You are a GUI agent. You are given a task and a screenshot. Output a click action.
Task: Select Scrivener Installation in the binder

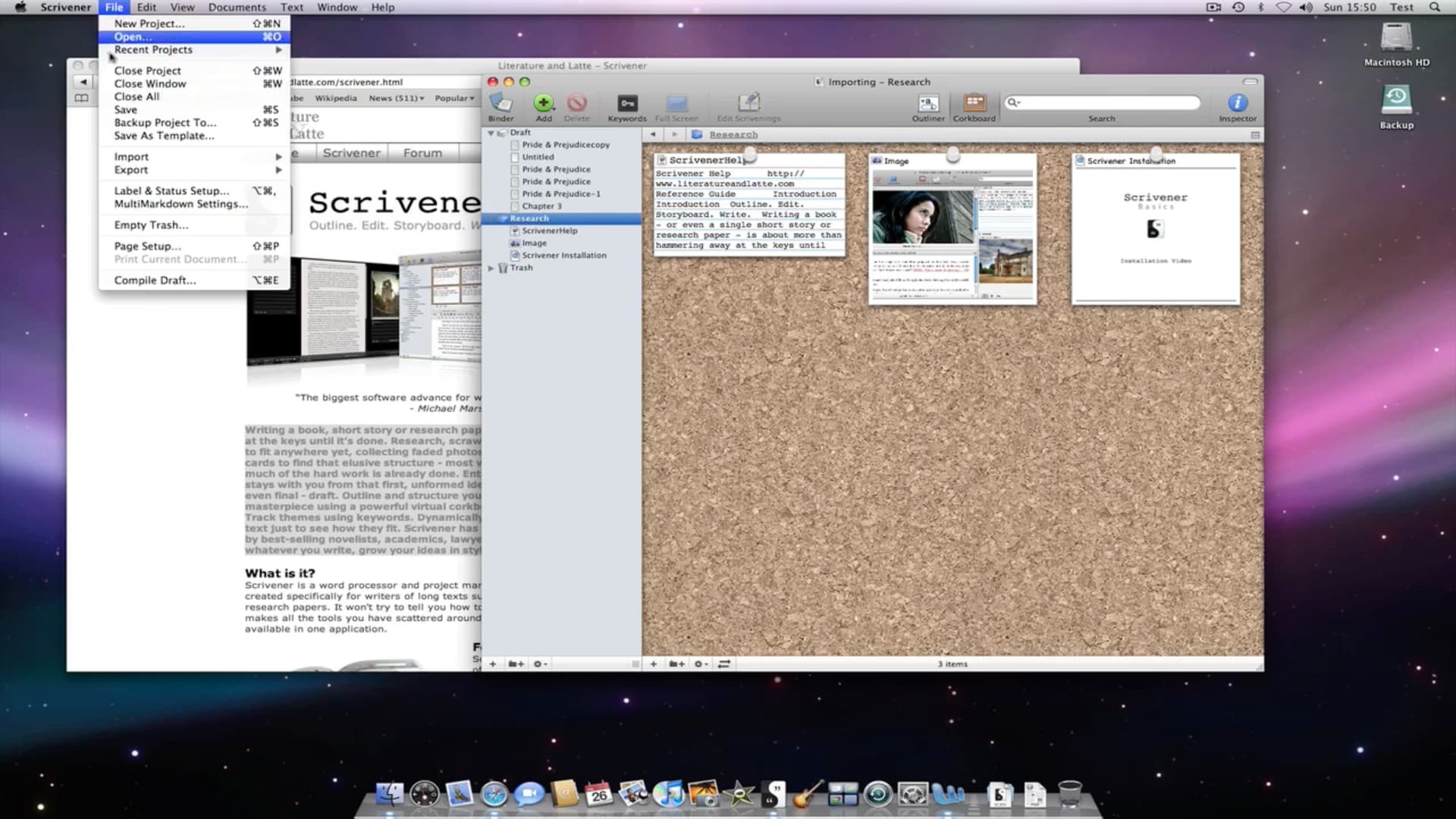tap(564, 256)
